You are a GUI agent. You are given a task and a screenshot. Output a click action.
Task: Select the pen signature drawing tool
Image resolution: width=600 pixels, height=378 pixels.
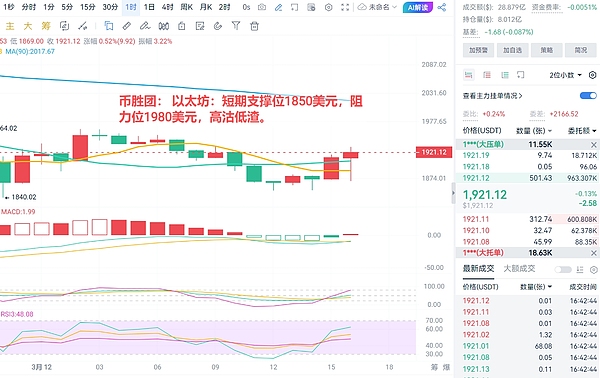(x=145, y=26)
